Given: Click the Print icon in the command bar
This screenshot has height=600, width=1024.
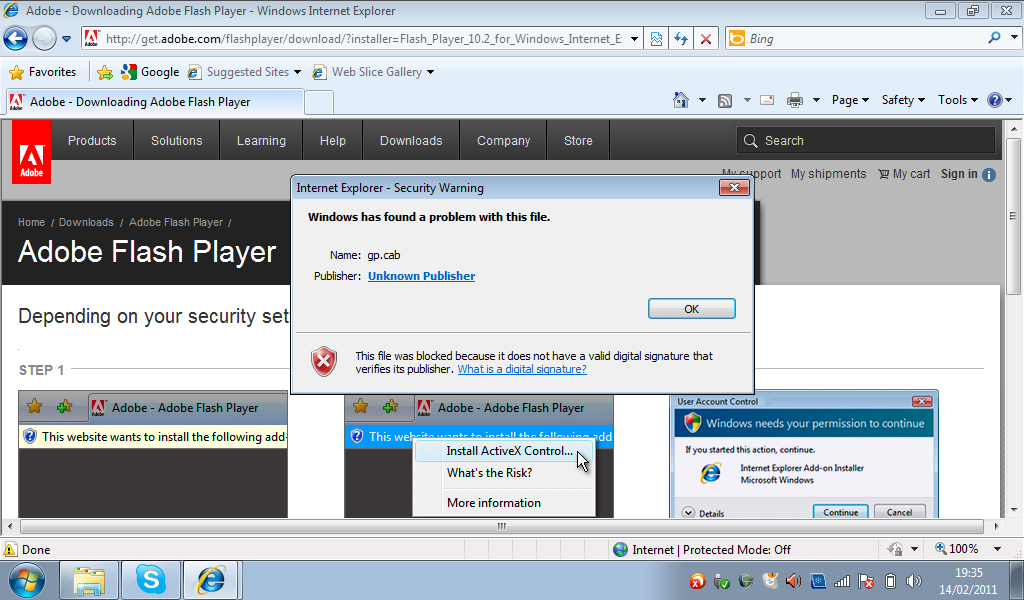Looking at the screenshot, I should click(x=795, y=100).
